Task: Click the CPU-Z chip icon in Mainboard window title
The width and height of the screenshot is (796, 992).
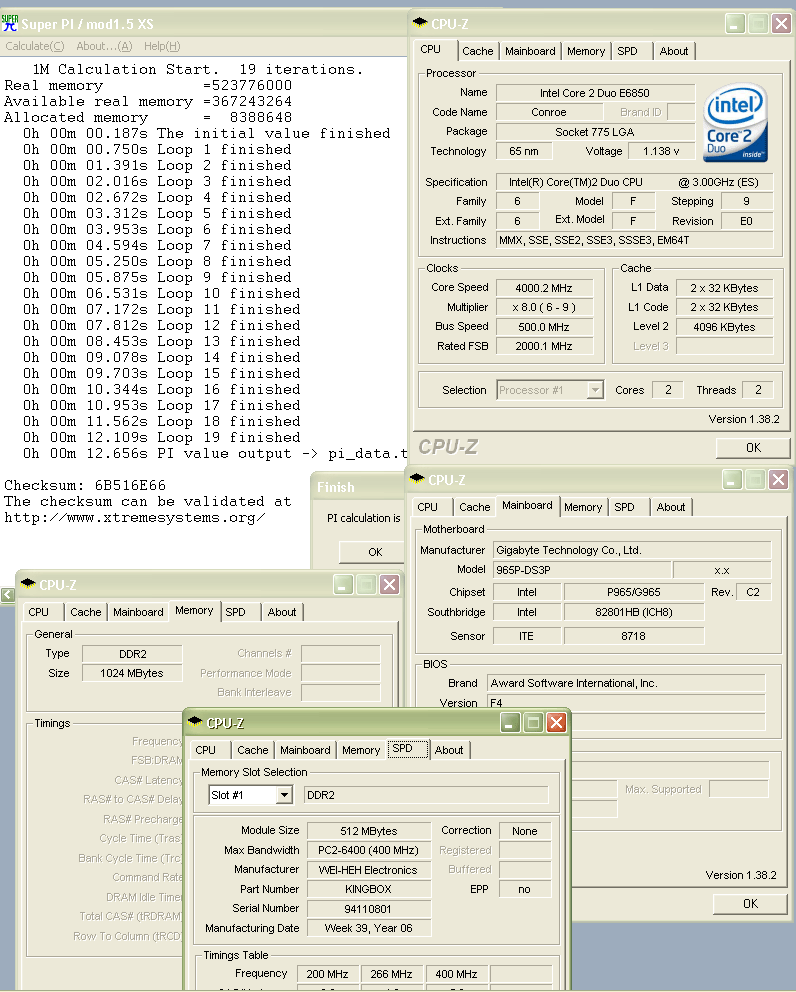Action: [418, 480]
